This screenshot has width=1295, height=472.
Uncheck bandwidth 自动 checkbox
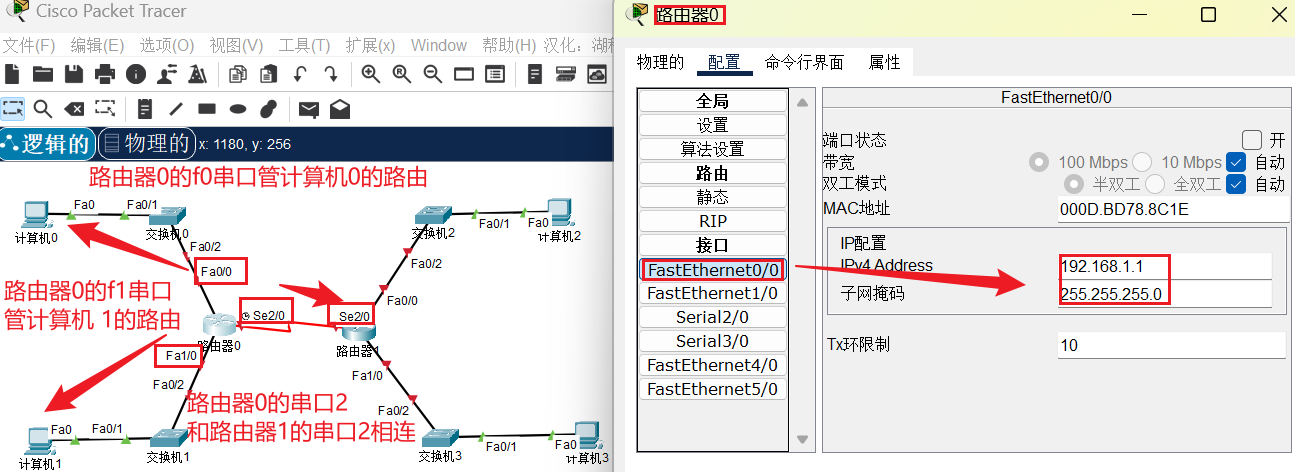point(1236,162)
